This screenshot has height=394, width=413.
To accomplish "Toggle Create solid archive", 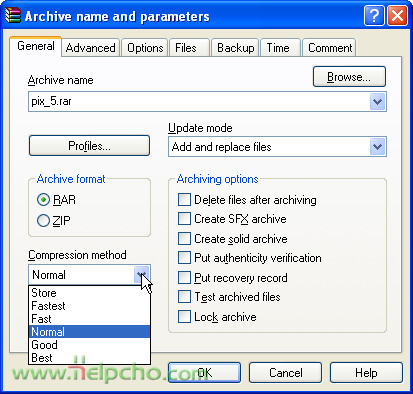I will point(233,239).
